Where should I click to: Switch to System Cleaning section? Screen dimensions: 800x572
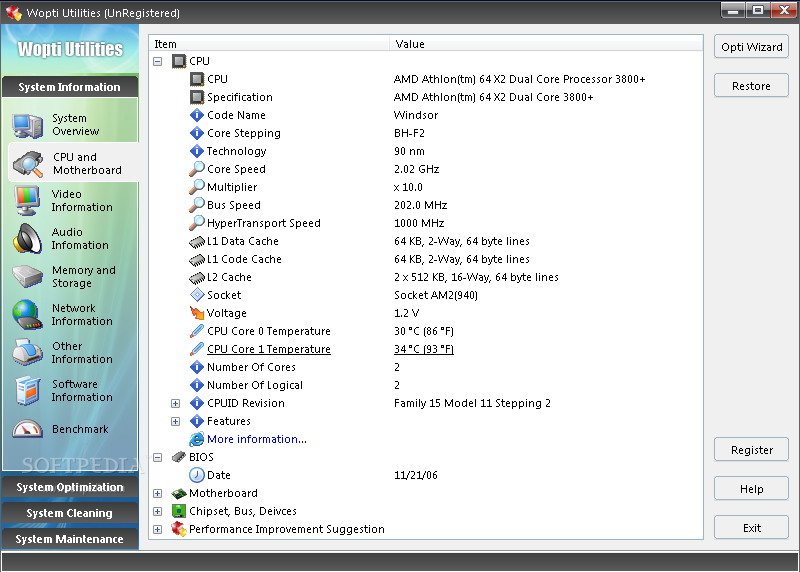tap(70, 513)
